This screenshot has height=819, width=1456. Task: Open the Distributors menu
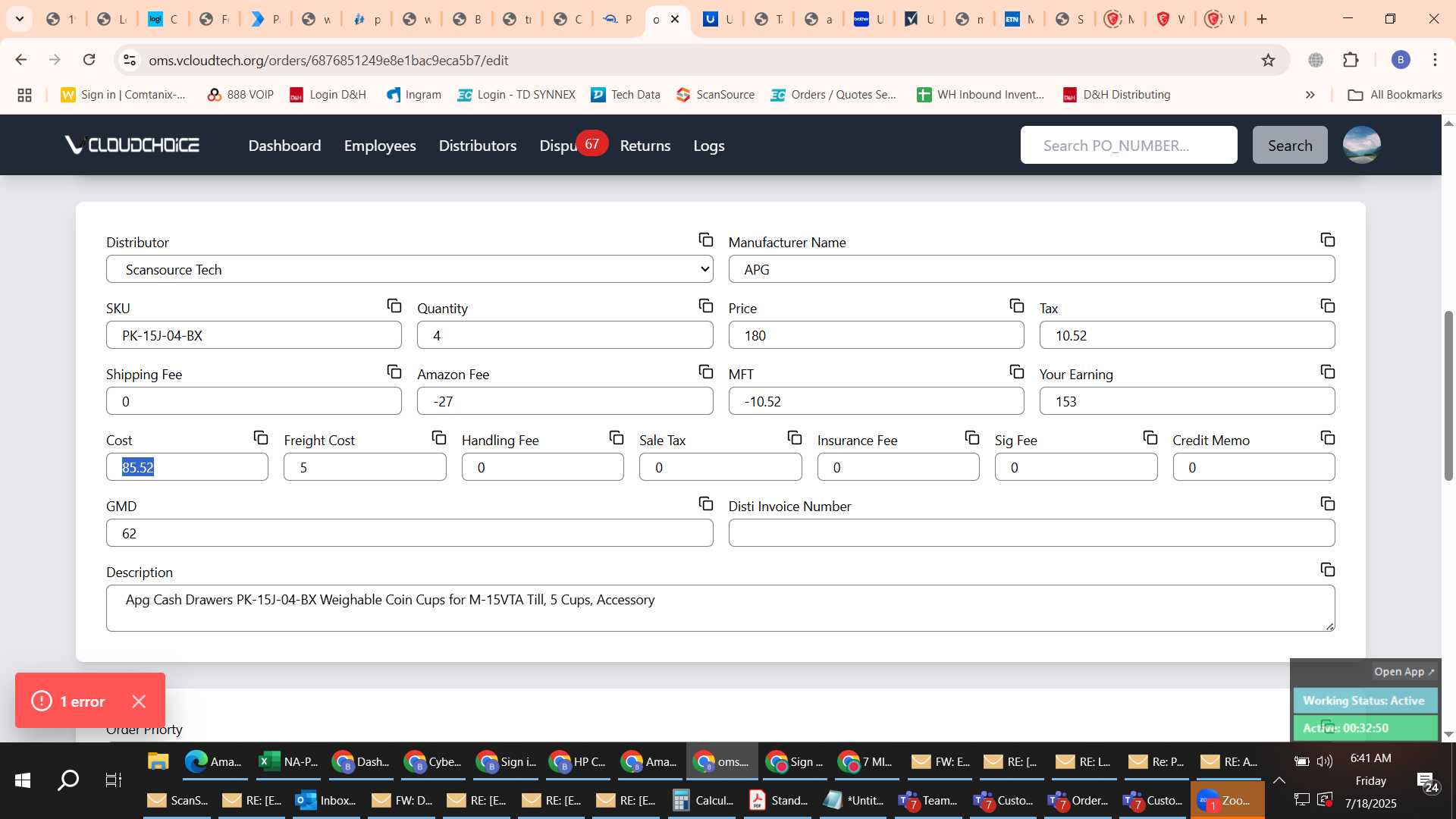(478, 146)
